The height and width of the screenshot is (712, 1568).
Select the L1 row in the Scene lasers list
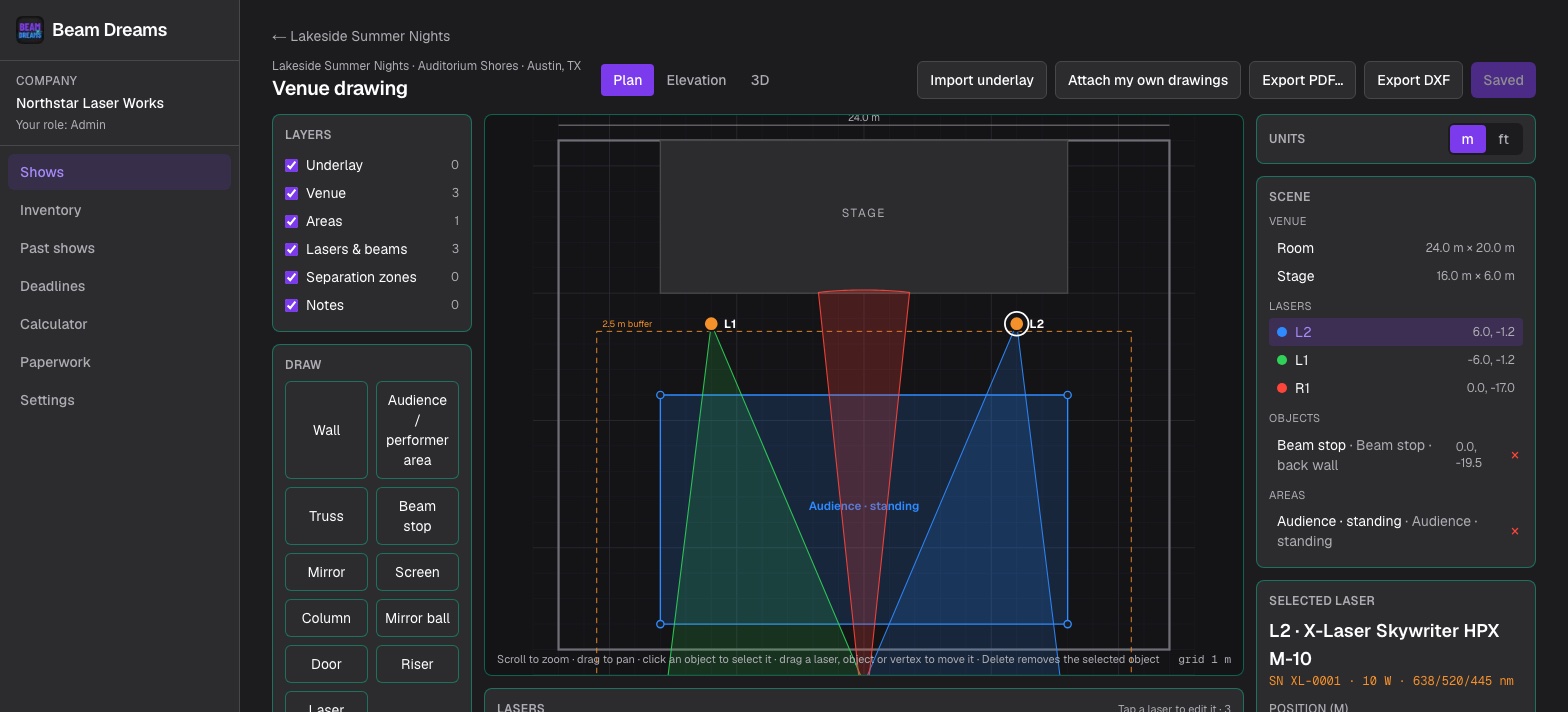pos(1395,360)
